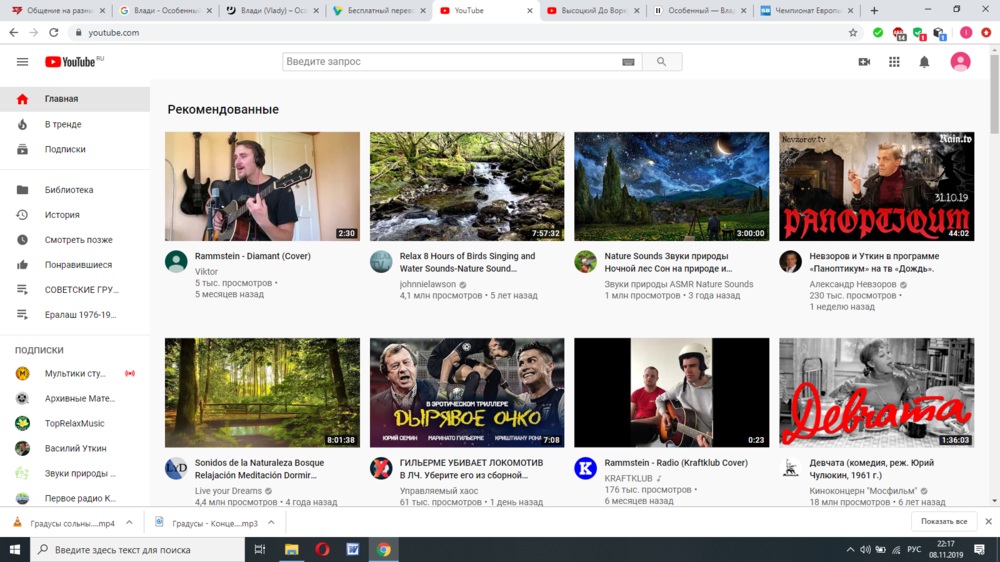Switch to the Чемпионат Европы browser tab

click(x=806, y=11)
